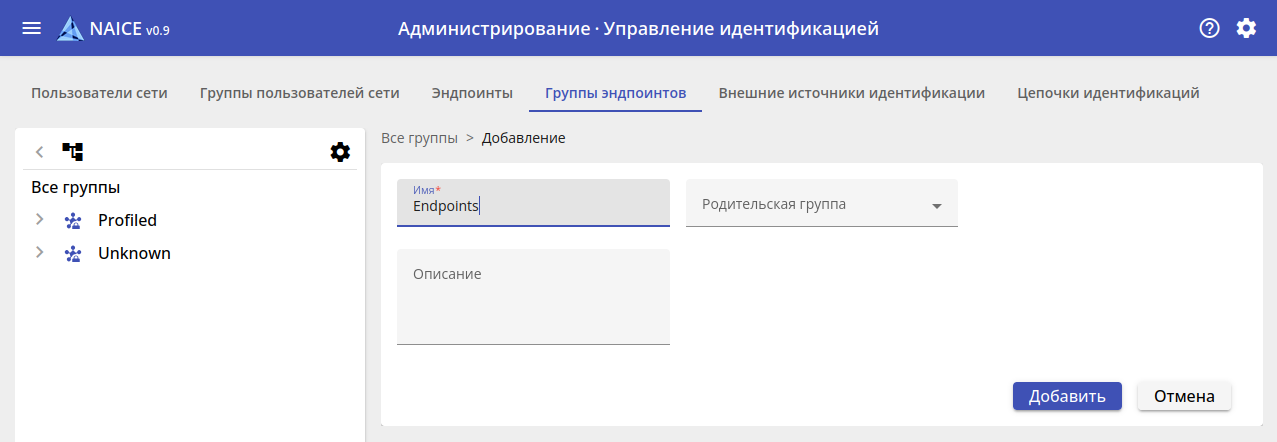Image resolution: width=1277 pixels, height=442 pixels.
Task: Click the Unknown group icon
Action: pyautogui.click(x=73, y=254)
